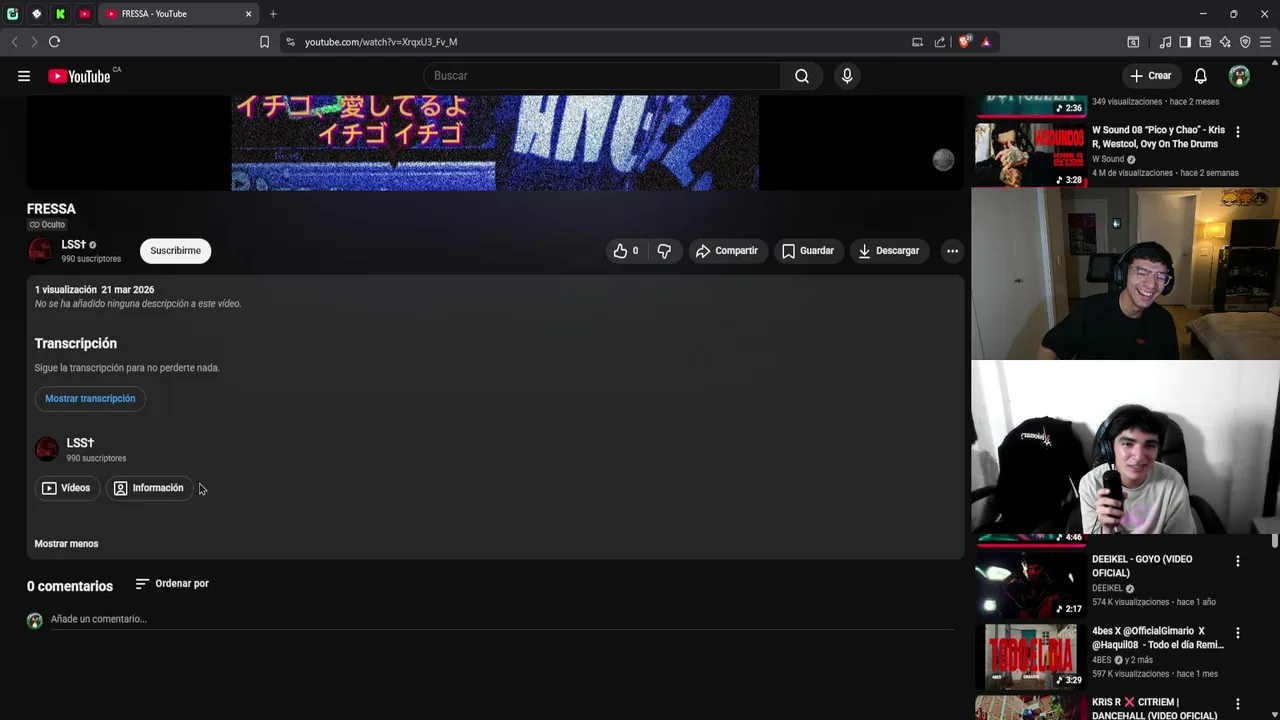Open options for KRIS R CITRIEM video
The width and height of the screenshot is (1280, 720).
[x=1238, y=704]
